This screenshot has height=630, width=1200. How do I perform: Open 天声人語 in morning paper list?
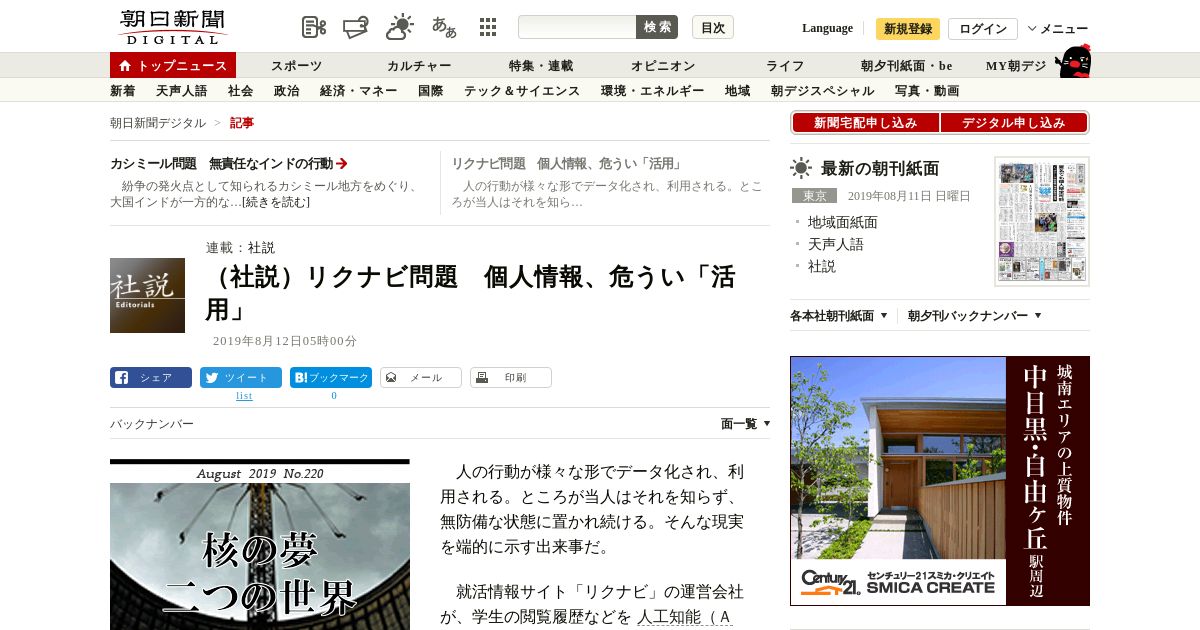coord(836,244)
